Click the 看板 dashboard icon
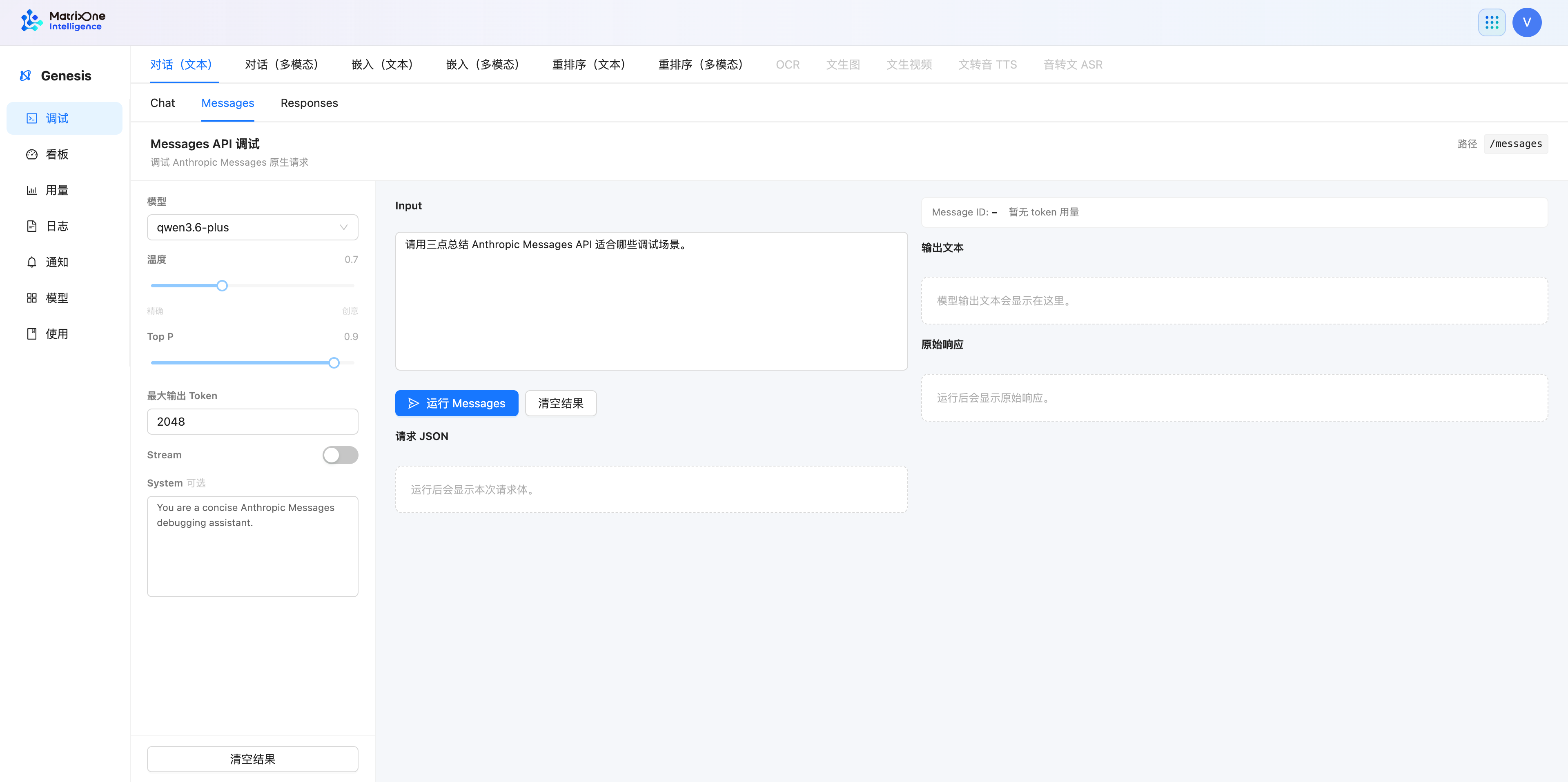 (32, 155)
